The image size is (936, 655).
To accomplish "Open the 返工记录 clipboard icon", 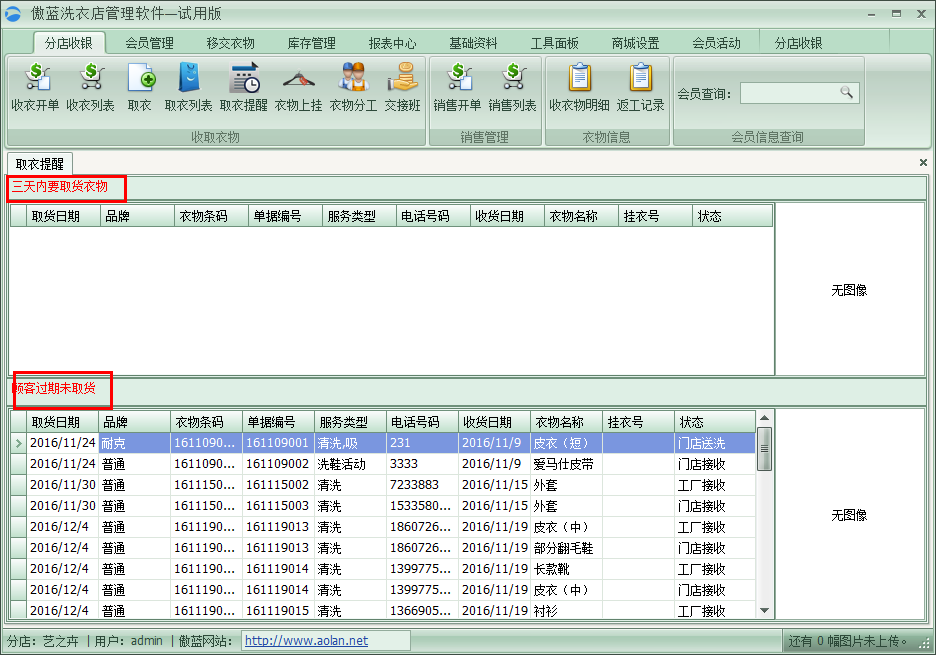I will pyautogui.click(x=640, y=86).
